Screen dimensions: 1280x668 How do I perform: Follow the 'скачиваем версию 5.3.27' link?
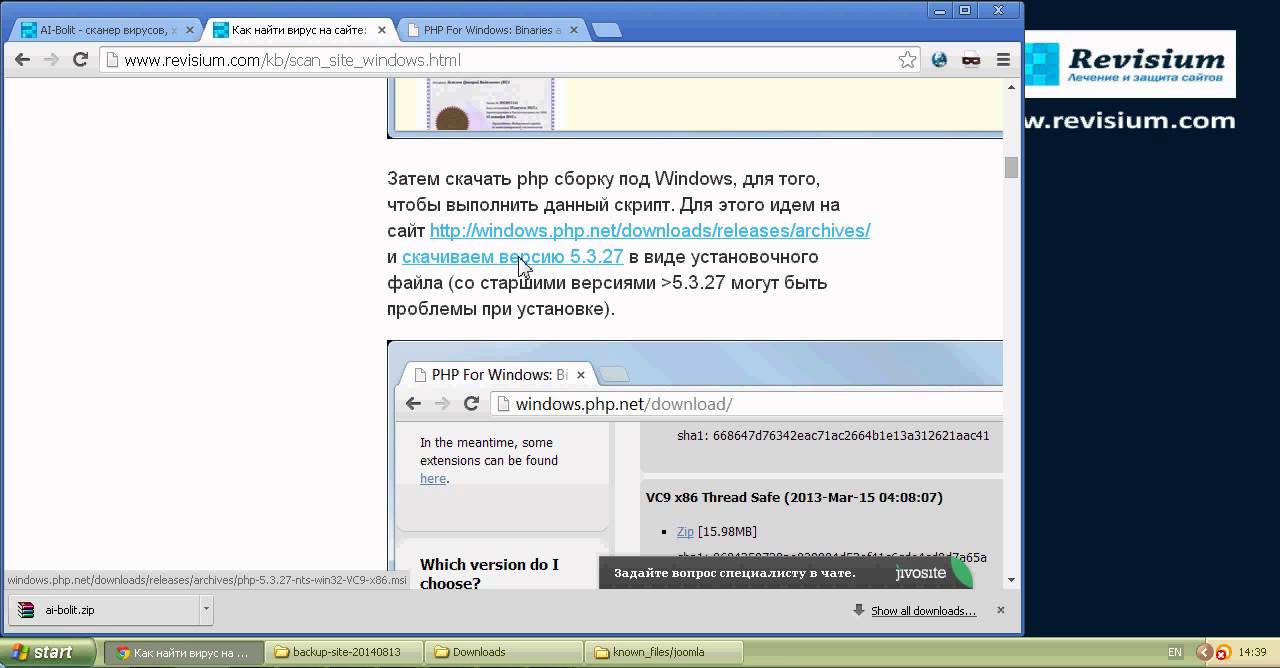tap(512, 257)
